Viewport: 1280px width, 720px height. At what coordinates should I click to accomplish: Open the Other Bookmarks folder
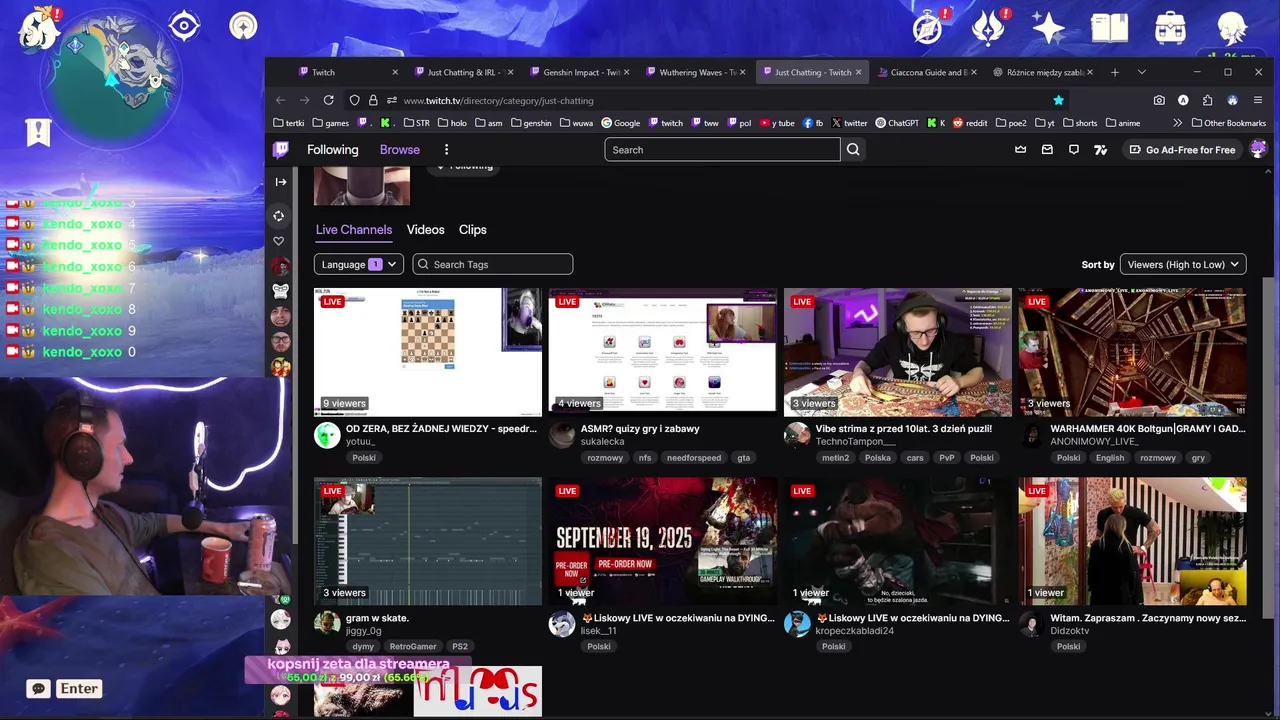(x=1228, y=123)
